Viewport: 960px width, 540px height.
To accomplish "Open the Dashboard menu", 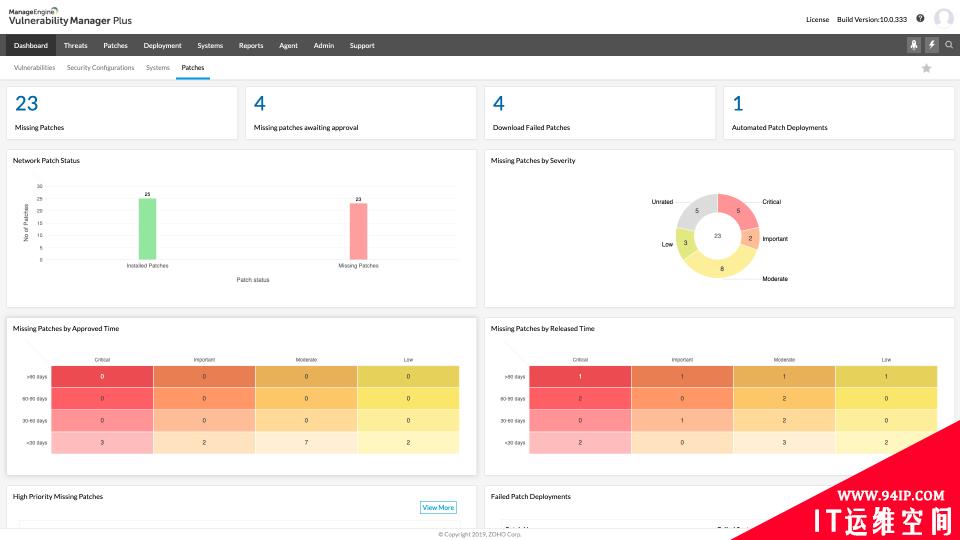I will [31, 45].
